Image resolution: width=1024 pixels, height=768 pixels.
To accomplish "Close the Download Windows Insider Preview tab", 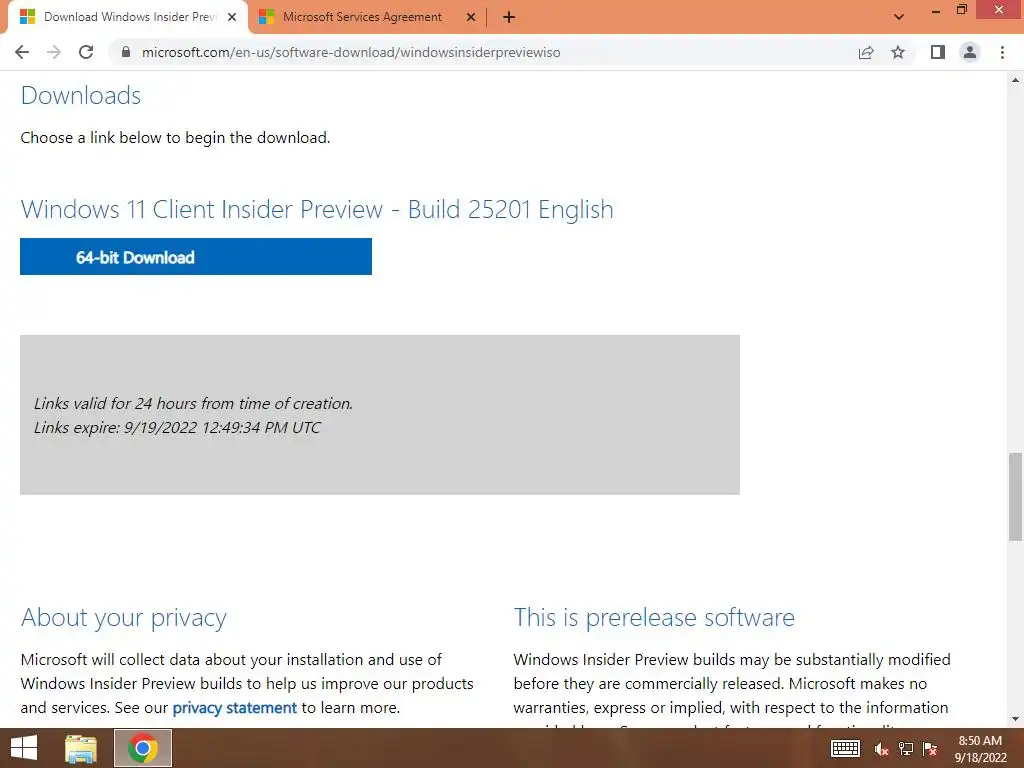I will point(232,17).
